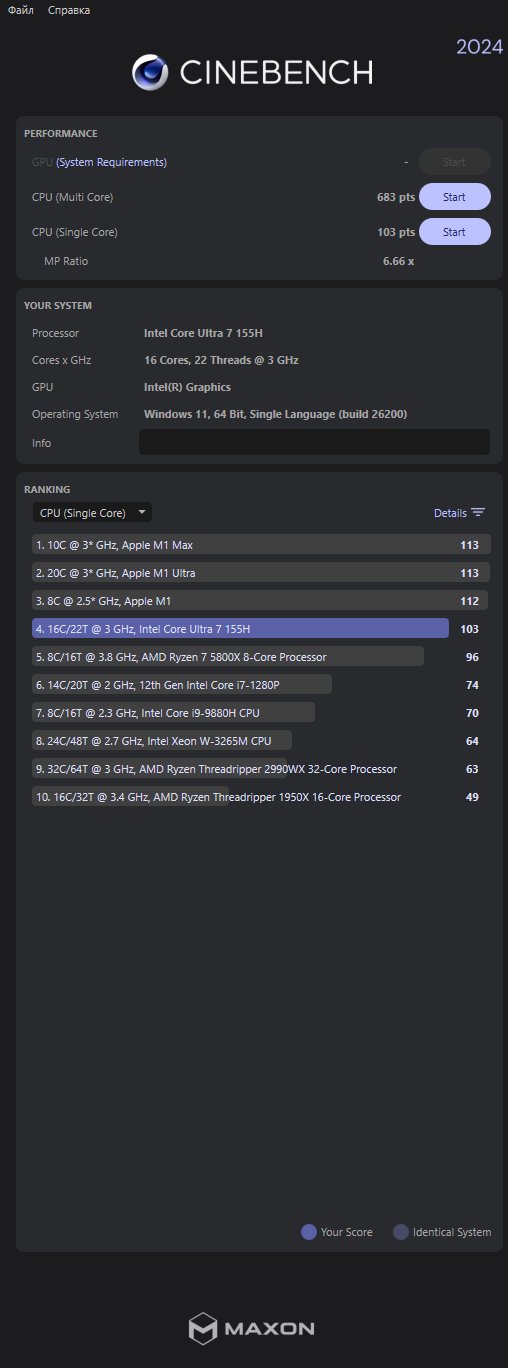Start the CPU (Multi Core) benchmark
The image size is (508, 1368).
pos(454,197)
